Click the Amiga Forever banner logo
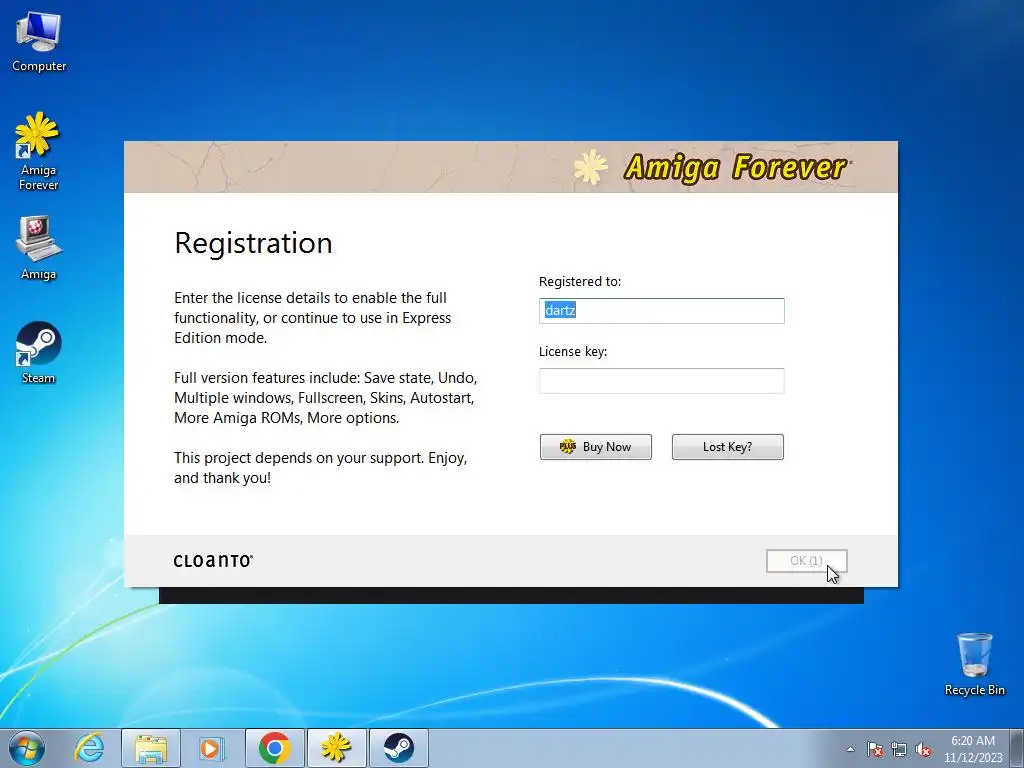Viewport: 1024px width, 768px height. coord(712,167)
